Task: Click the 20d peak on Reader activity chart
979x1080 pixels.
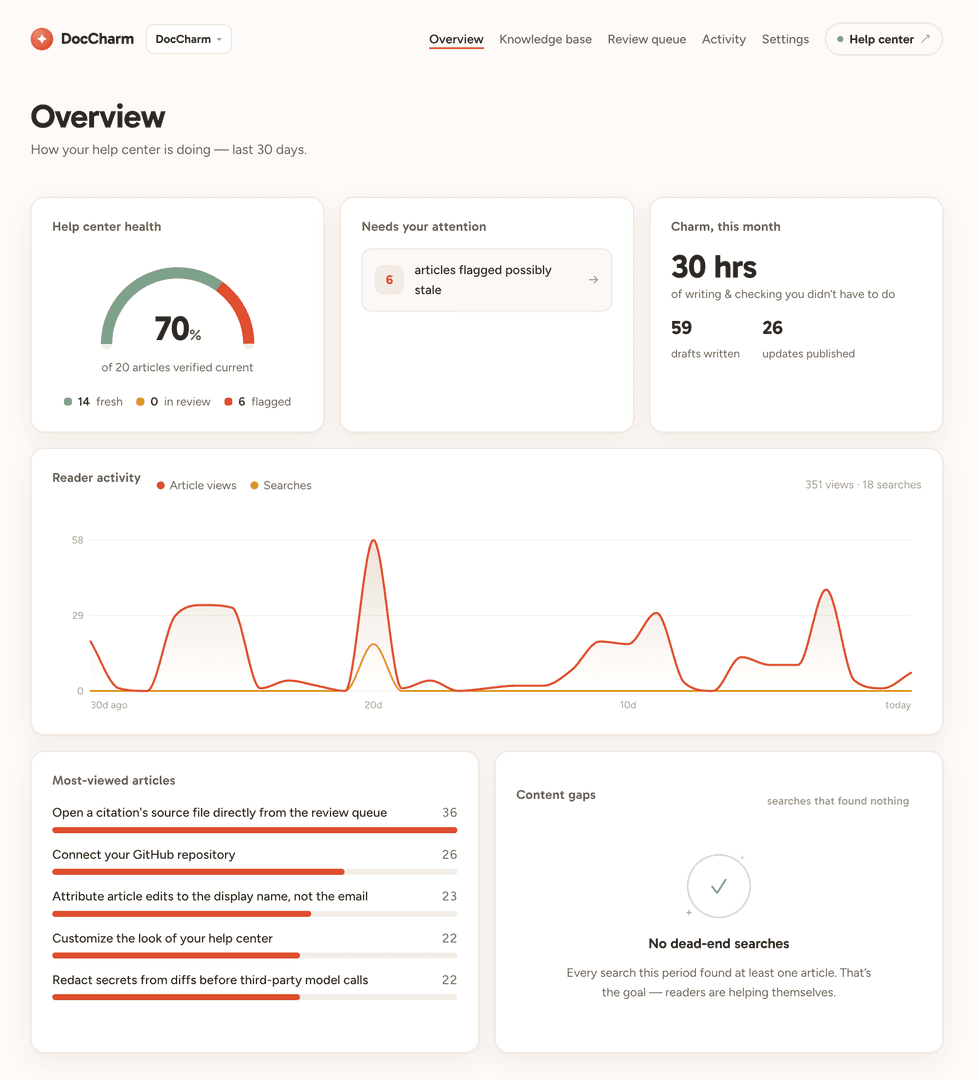Action: [373, 541]
